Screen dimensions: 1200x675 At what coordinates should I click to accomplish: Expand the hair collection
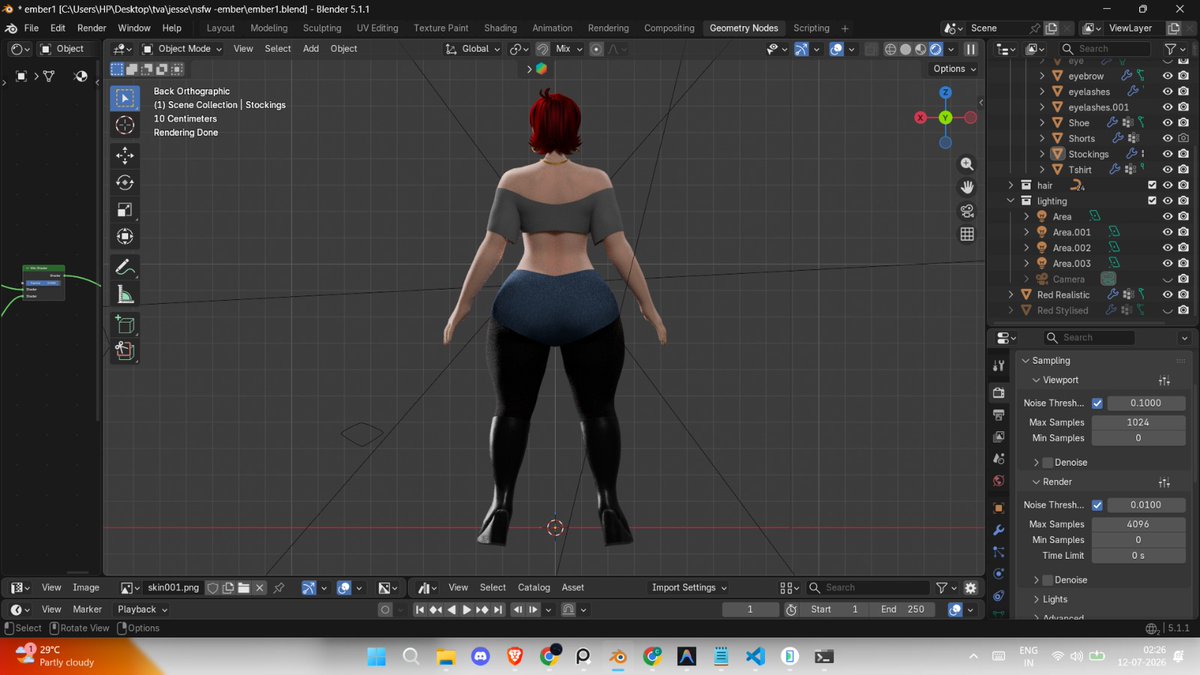point(1012,185)
